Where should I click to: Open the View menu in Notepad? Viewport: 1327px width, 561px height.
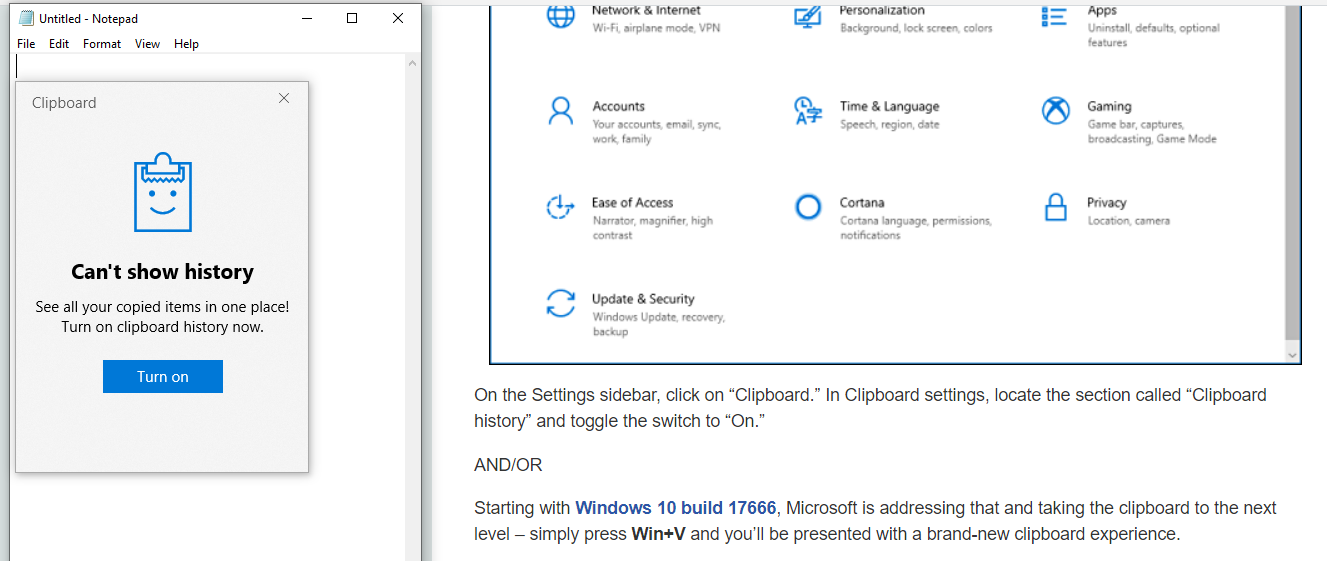point(147,44)
